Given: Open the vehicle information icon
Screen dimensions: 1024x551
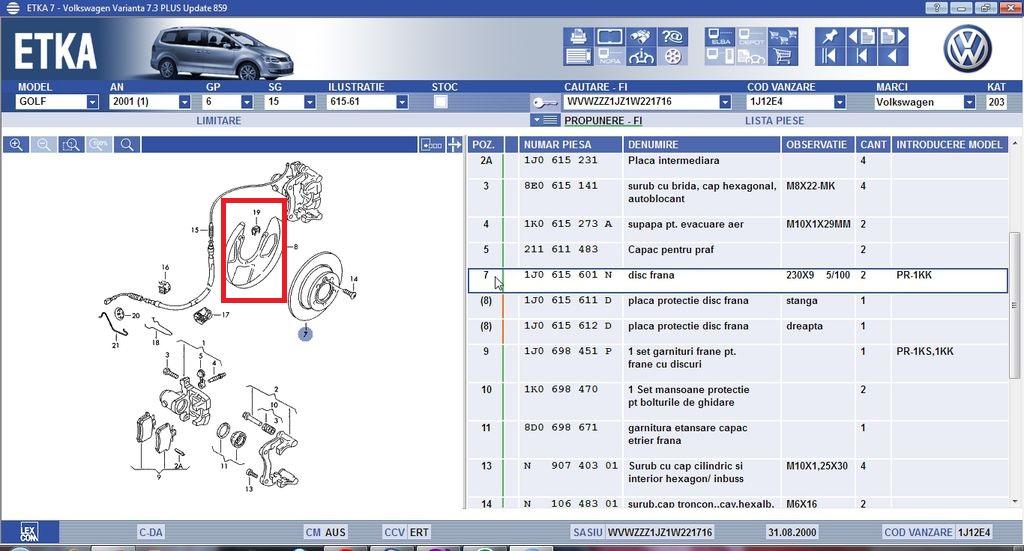Looking at the screenshot, I should [641, 56].
